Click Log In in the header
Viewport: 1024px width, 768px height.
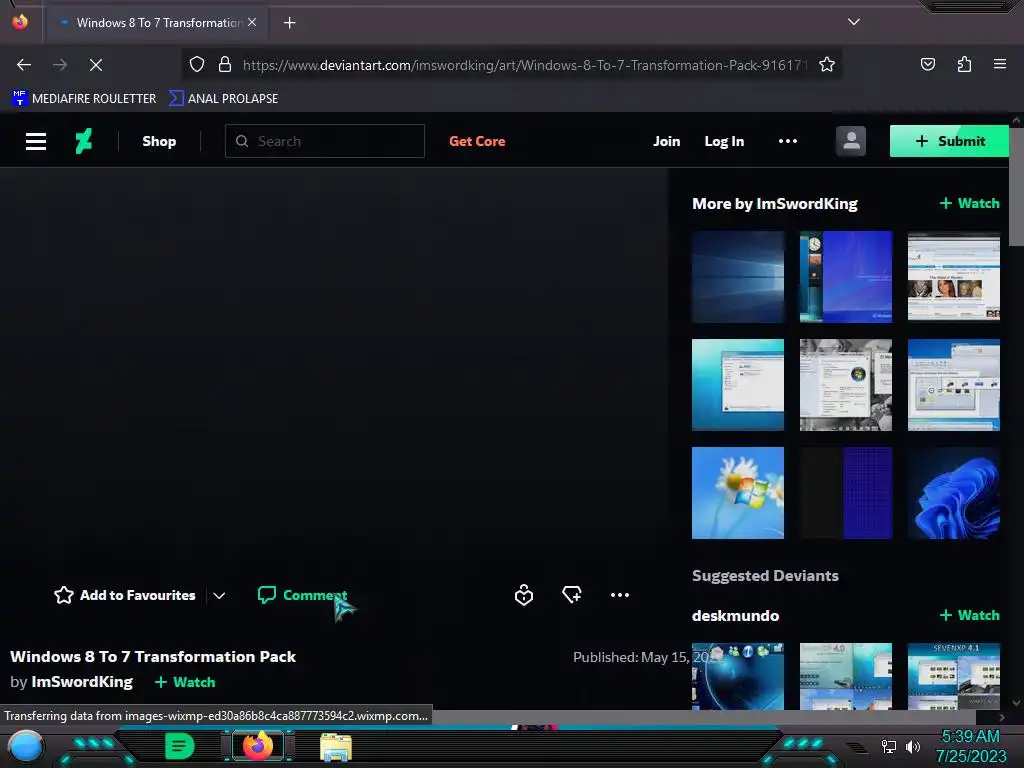click(724, 141)
